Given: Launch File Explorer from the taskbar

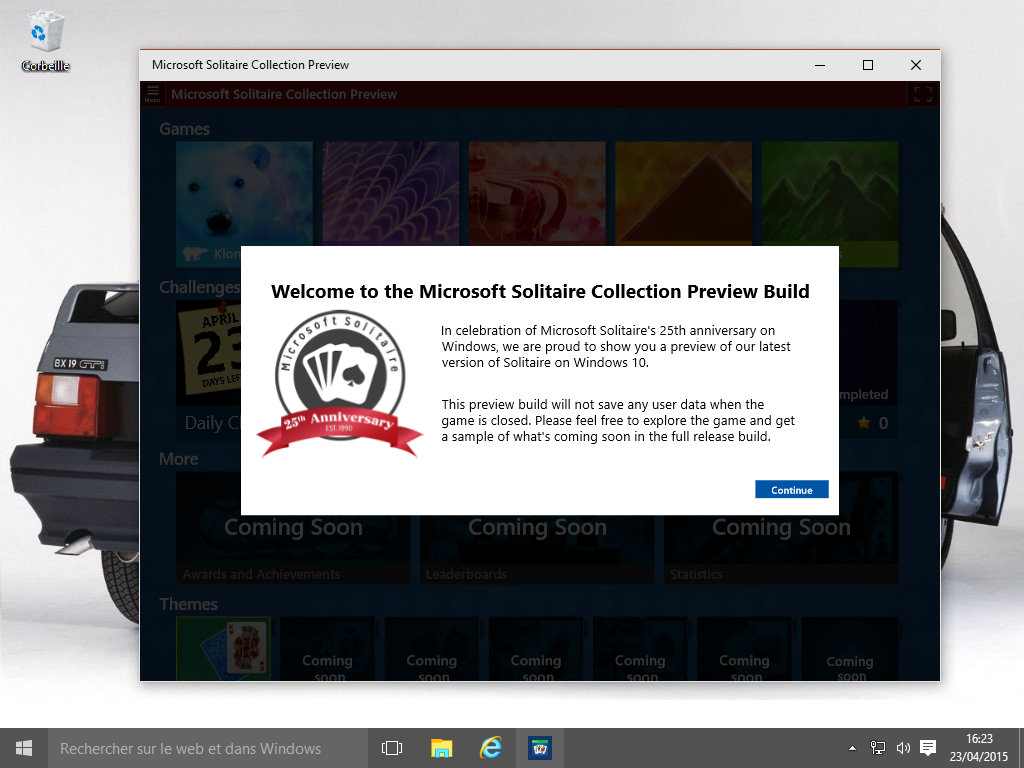Looking at the screenshot, I should (x=441, y=748).
